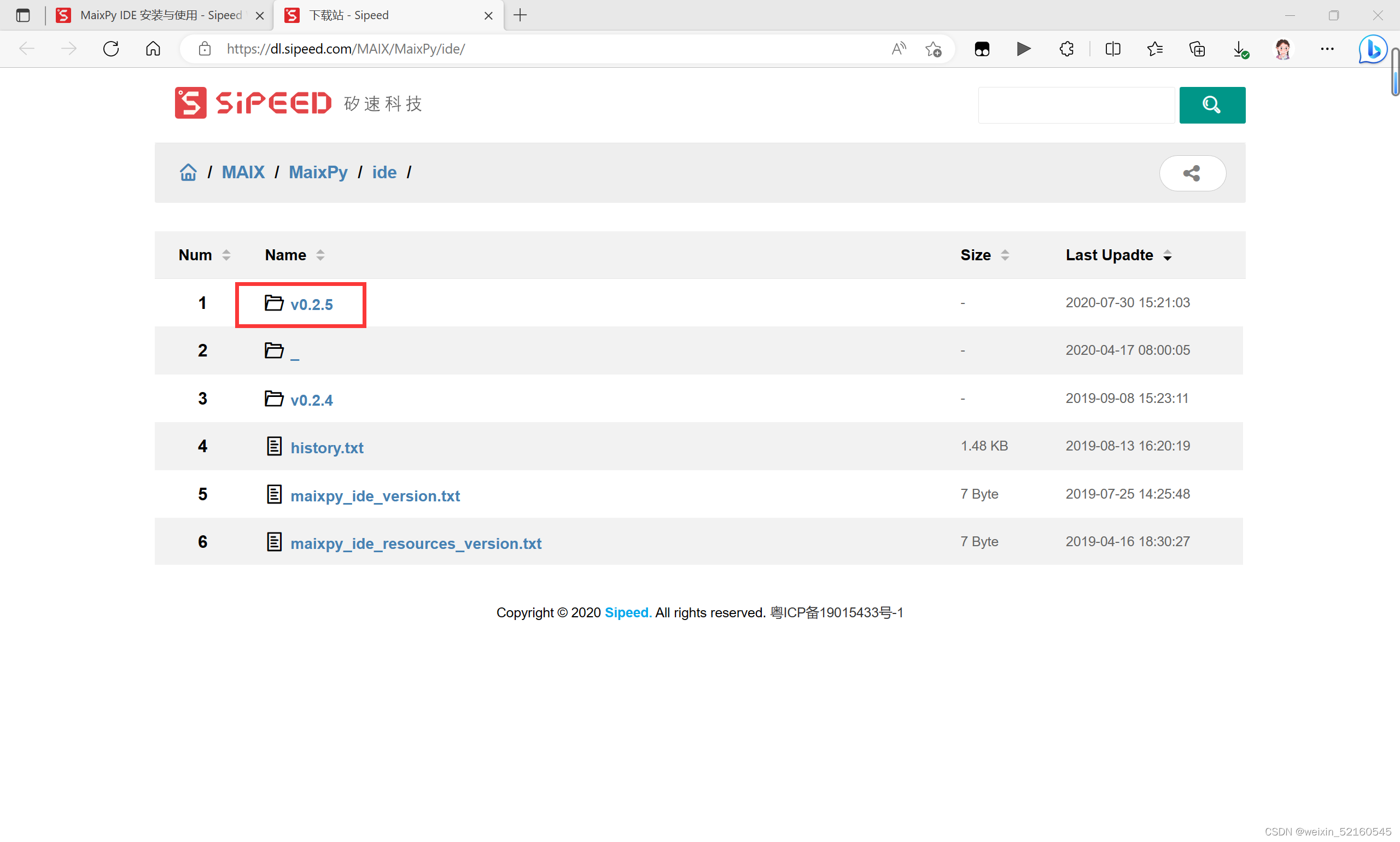
Task: Go to home via breadcrumb house icon
Action: (x=188, y=172)
